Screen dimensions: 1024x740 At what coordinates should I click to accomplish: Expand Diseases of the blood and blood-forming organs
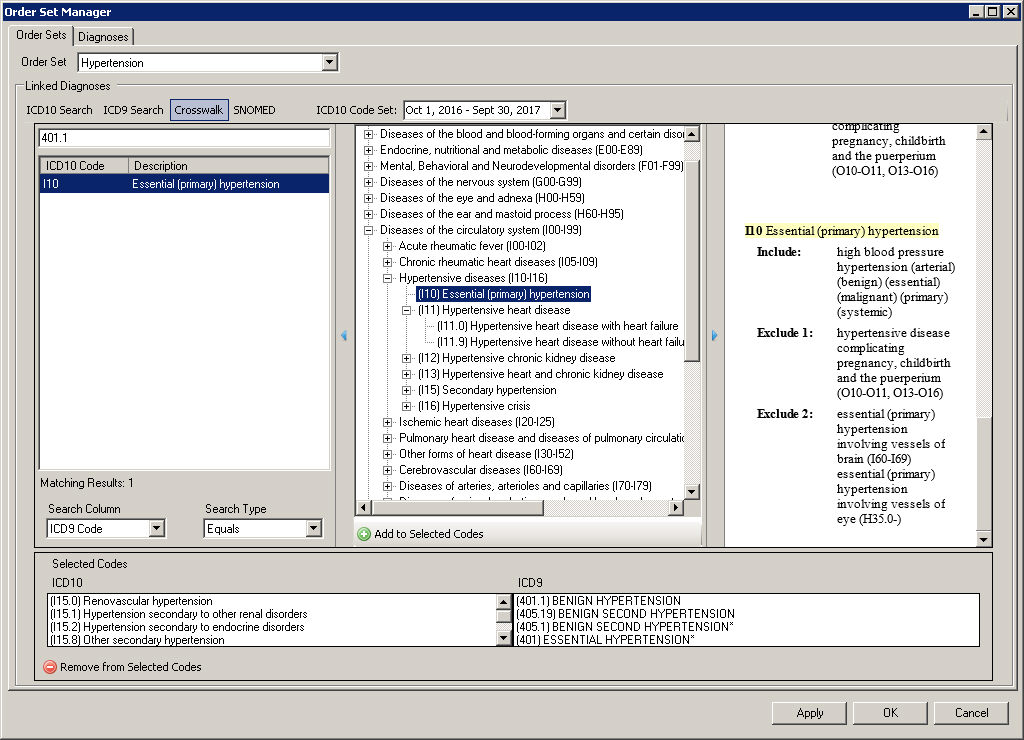click(x=368, y=134)
